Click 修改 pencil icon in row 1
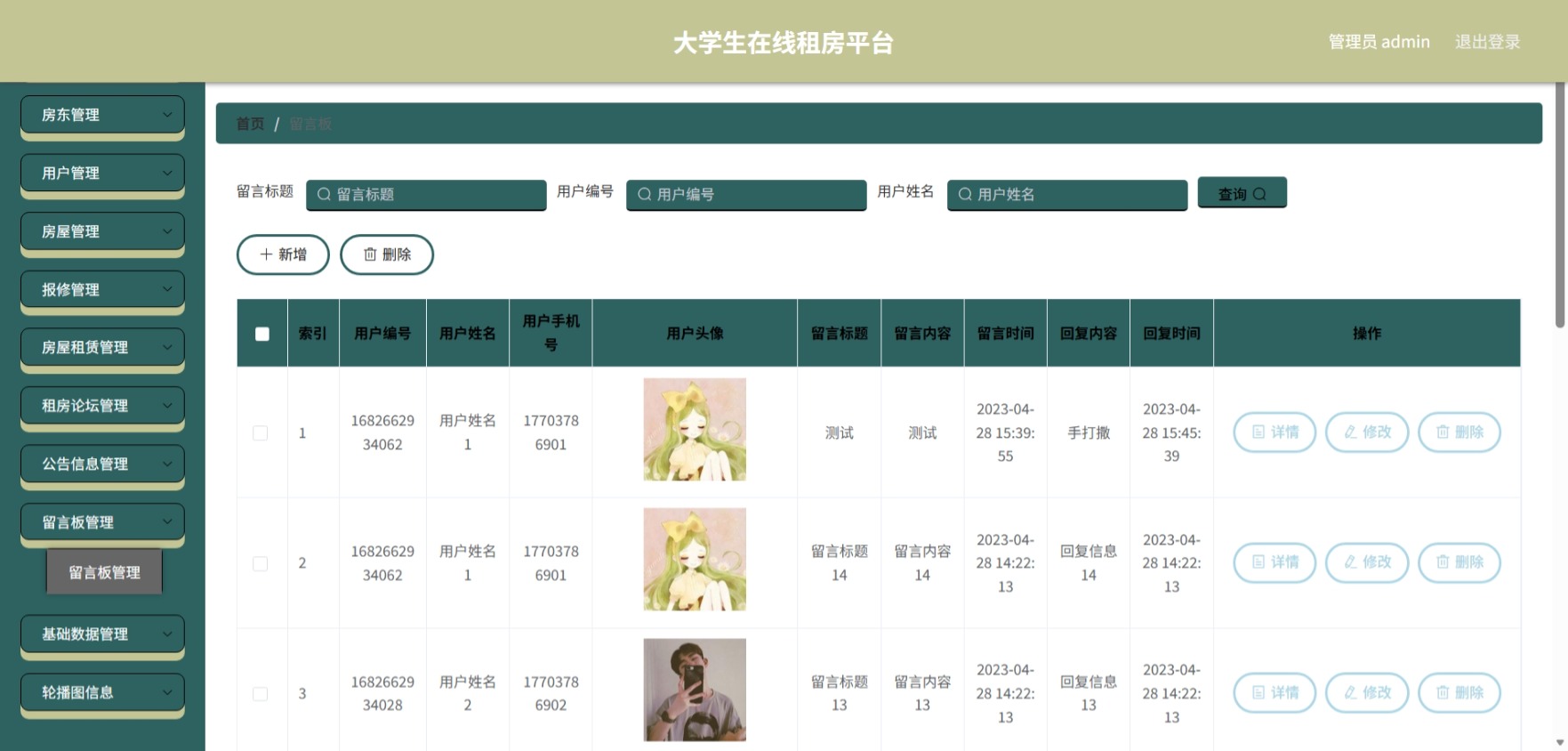Image resolution: width=1568 pixels, height=751 pixels. [1350, 432]
